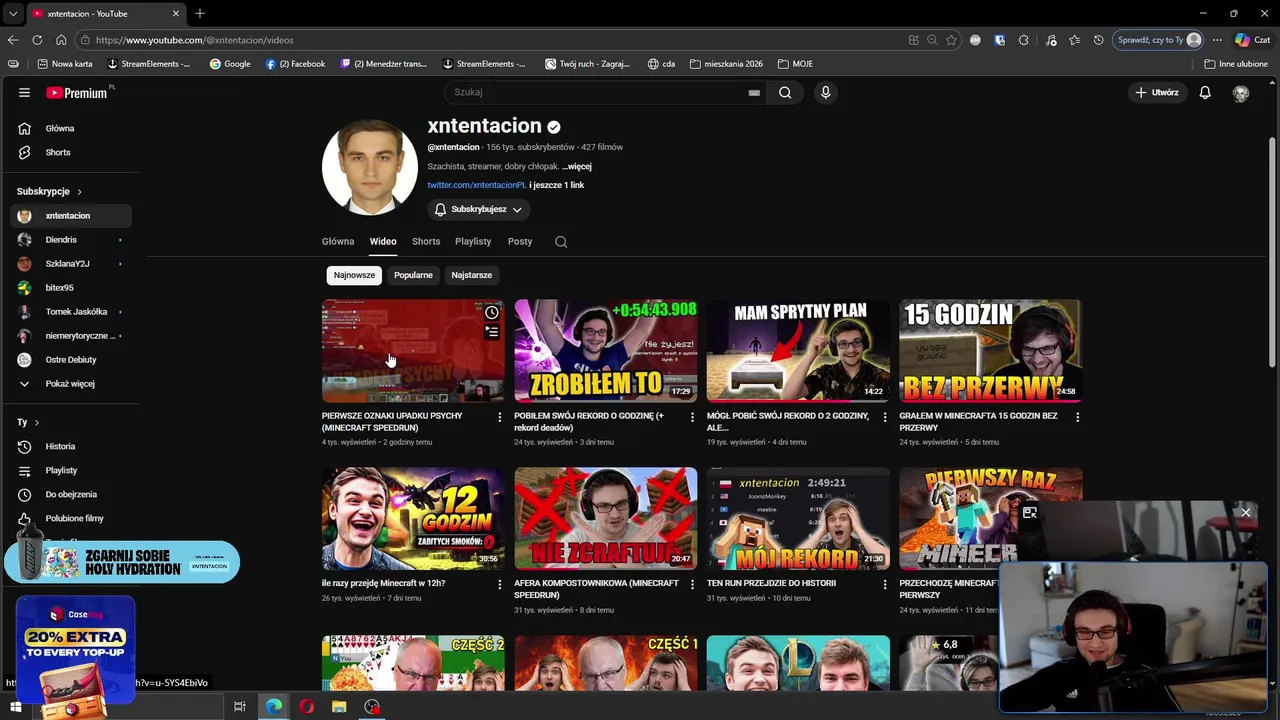
Task: Open browser tab list dropdown
Action: coord(12,13)
